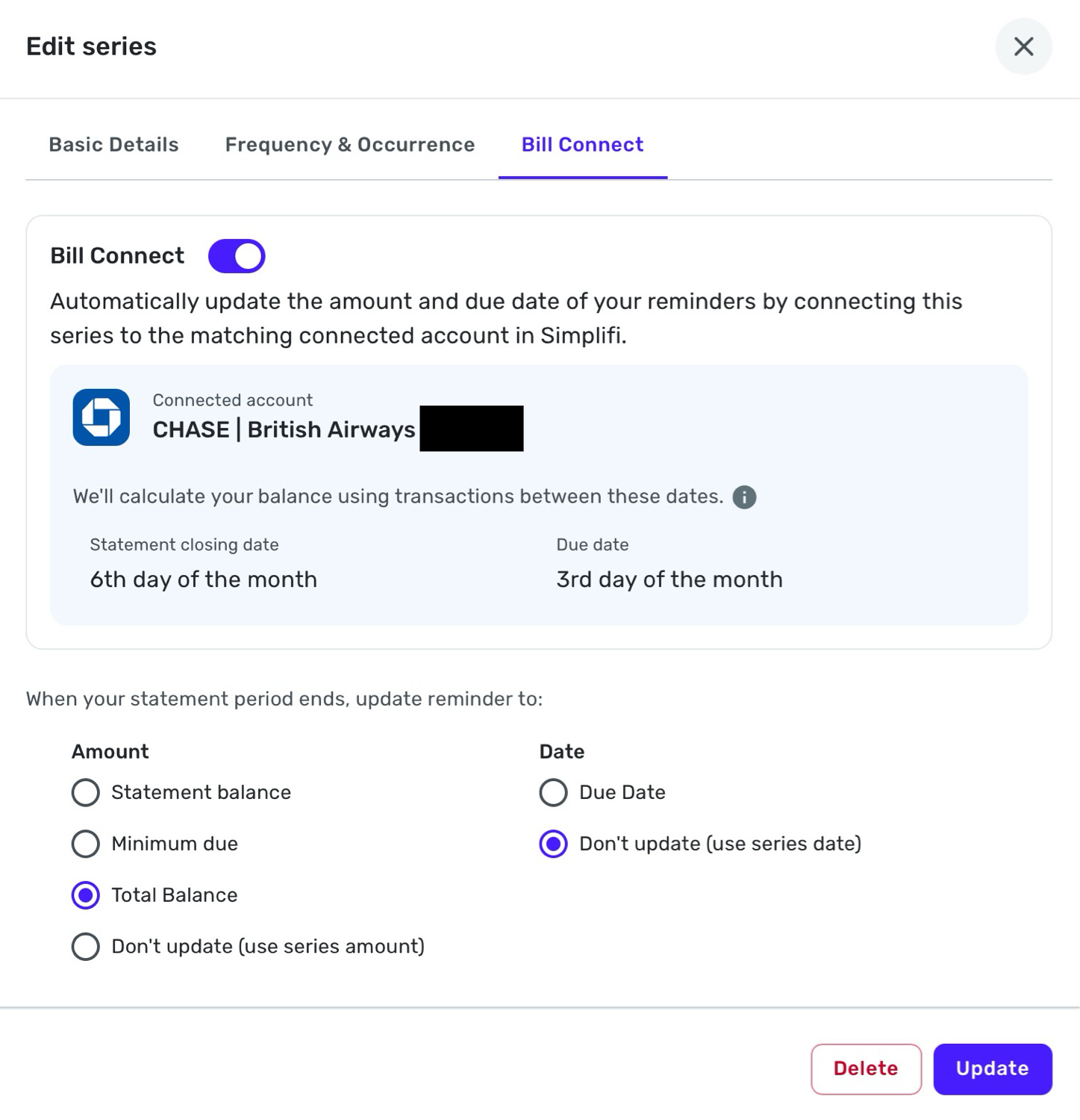The image size is (1080, 1120).
Task: Choose the Total Balance radio button
Action: pos(86,895)
